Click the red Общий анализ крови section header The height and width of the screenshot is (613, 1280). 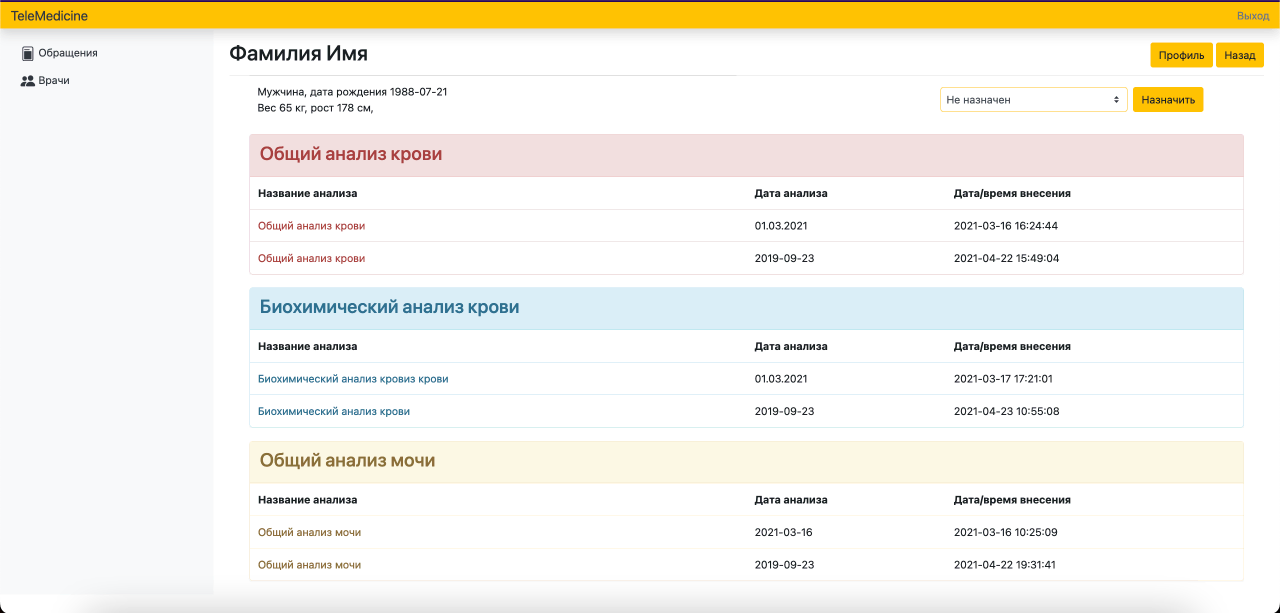(x=351, y=155)
